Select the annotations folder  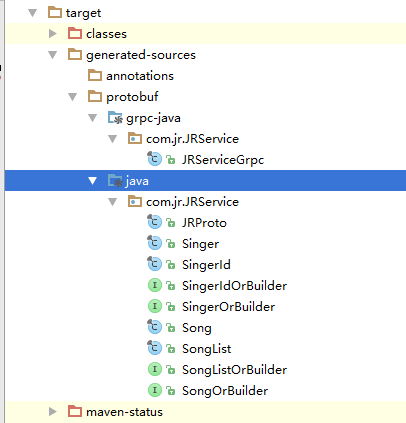click(x=140, y=76)
